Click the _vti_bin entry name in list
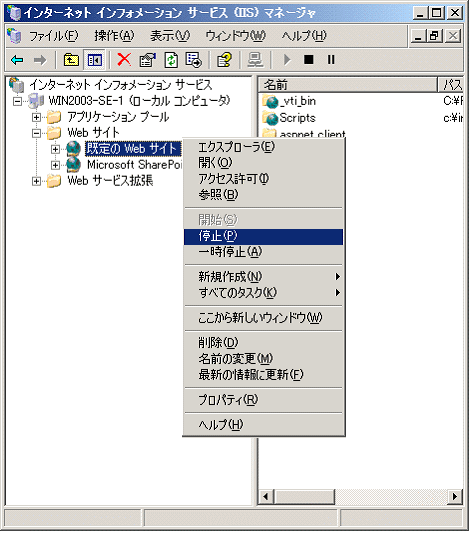Screen dimensions: 471x533 point(298,101)
